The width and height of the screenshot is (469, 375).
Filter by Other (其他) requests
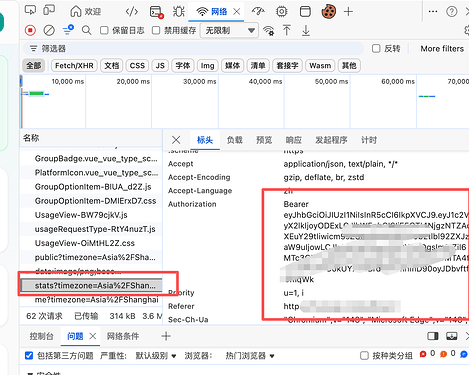coord(349,65)
